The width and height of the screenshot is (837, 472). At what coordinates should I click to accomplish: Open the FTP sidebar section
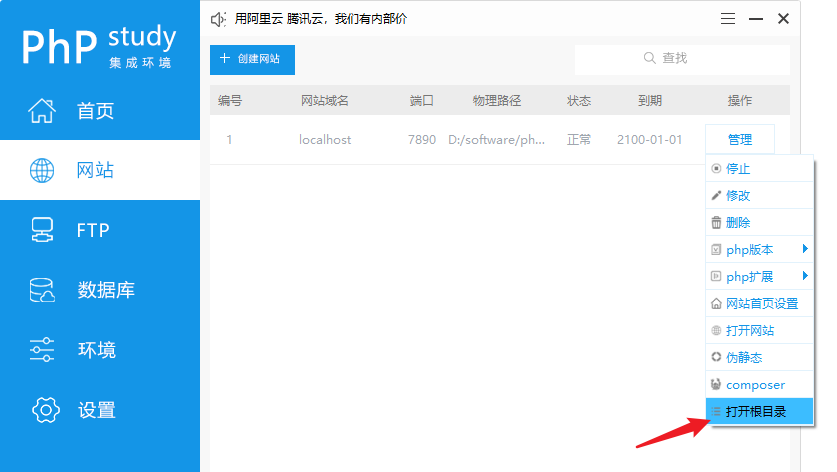100,230
